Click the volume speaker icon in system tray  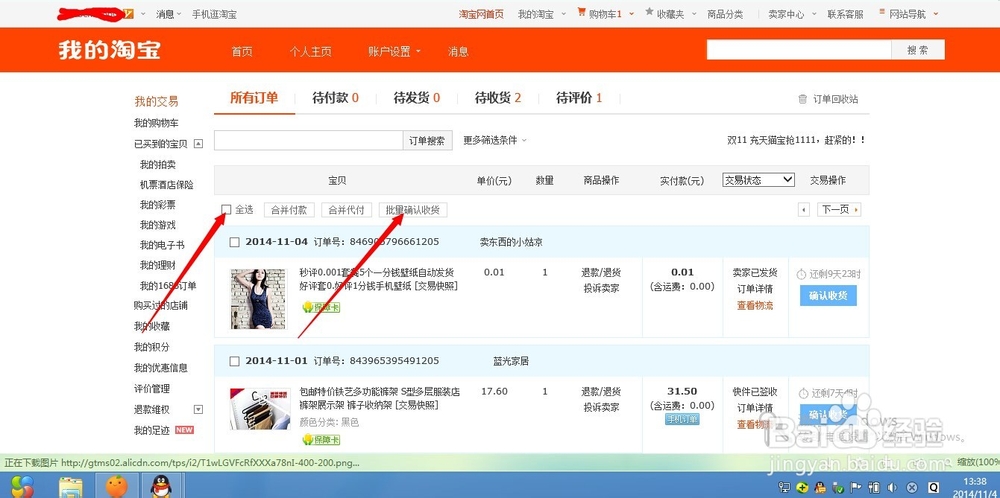pyautogui.click(x=893, y=488)
